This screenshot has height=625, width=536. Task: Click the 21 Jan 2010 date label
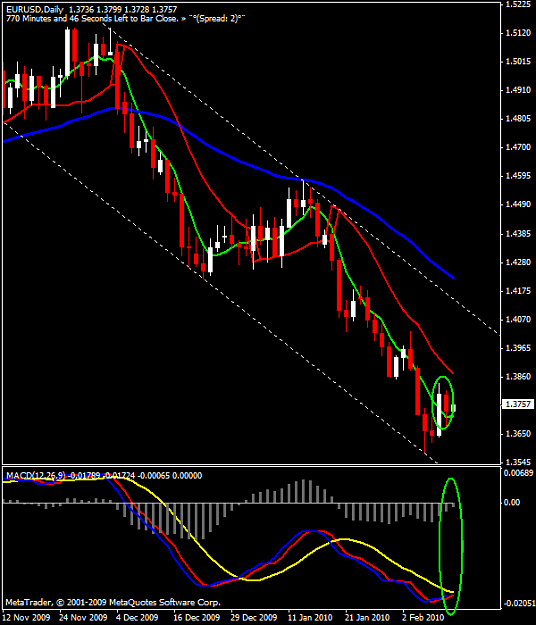click(367, 617)
